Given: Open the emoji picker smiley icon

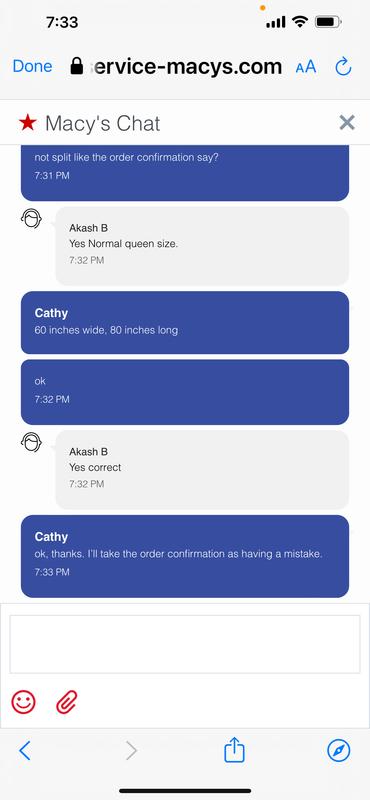Looking at the screenshot, I should (x=23, y=702).
